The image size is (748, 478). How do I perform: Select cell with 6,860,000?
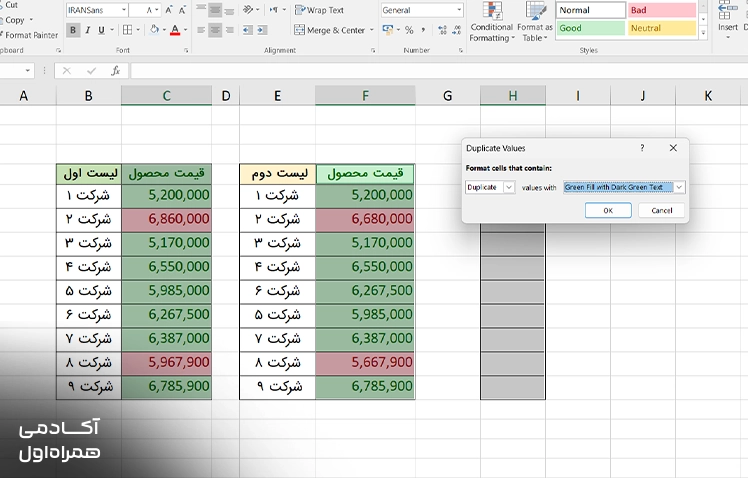[166, 219]
